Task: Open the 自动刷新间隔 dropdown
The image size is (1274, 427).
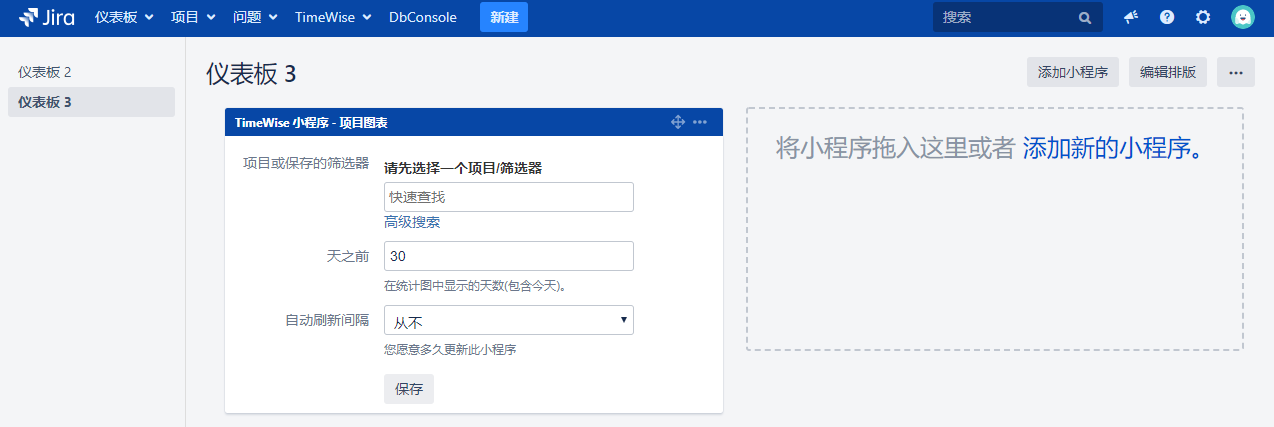Action: (x=508, y=320)
